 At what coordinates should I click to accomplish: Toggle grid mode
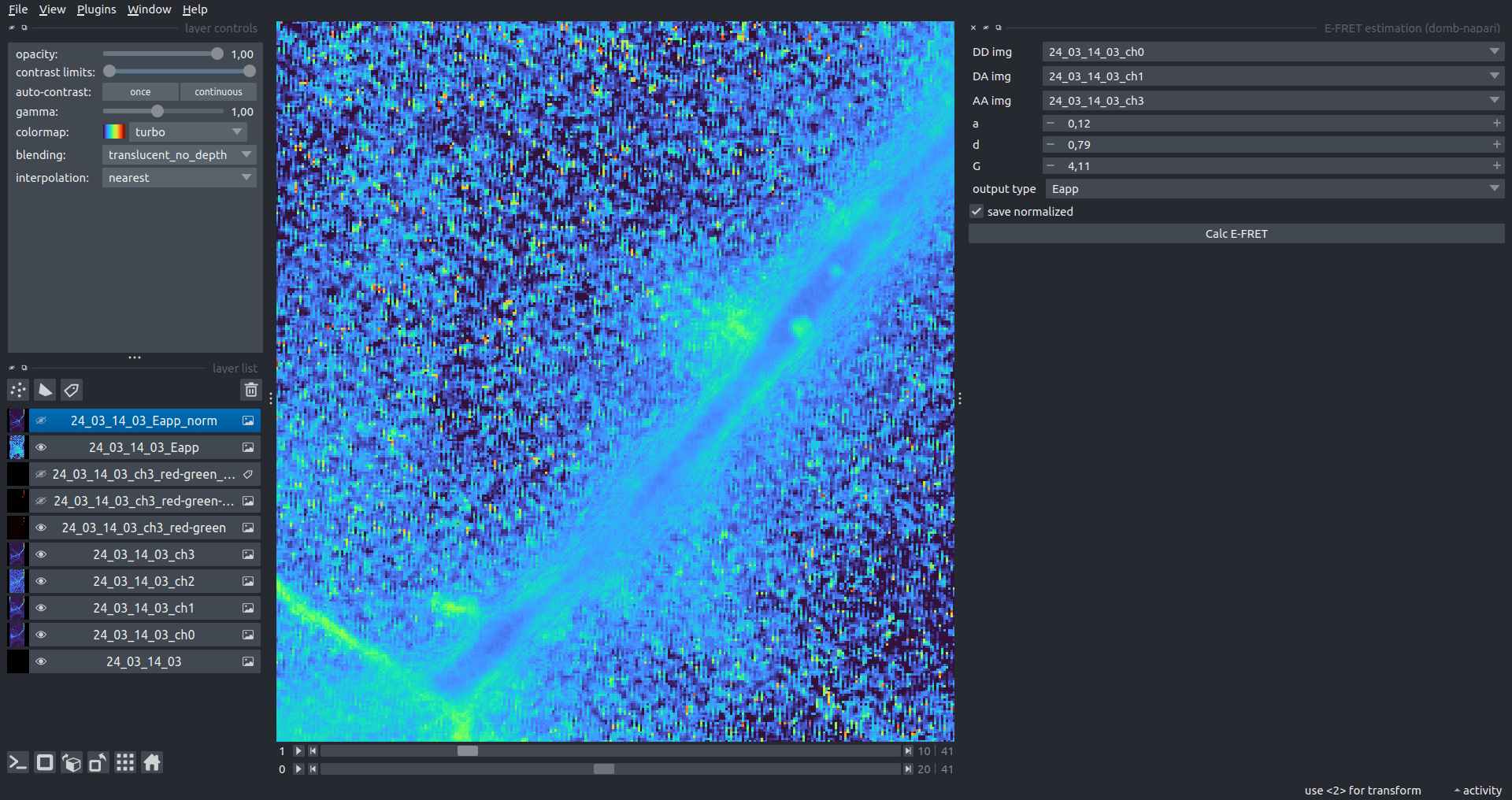click(125, 762)
